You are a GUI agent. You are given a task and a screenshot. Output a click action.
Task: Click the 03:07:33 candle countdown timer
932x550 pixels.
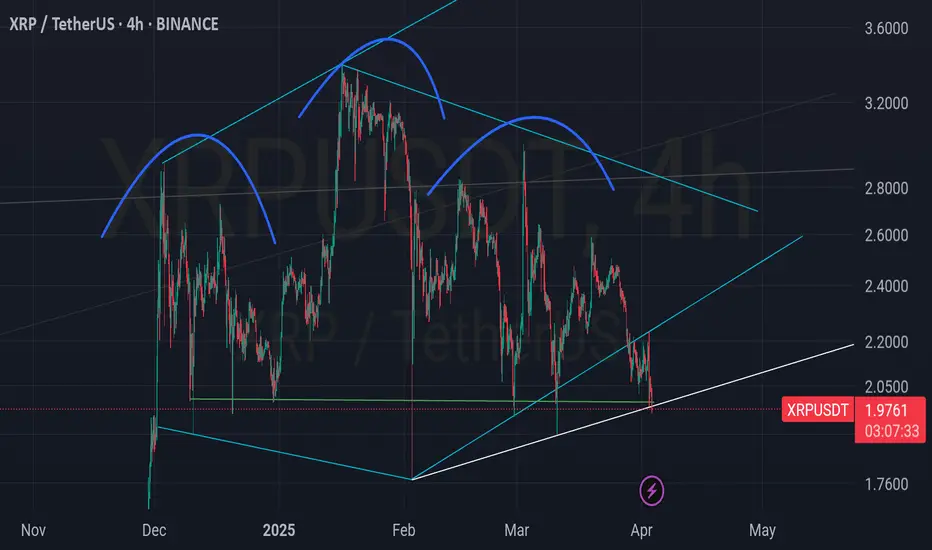[891, 430]
